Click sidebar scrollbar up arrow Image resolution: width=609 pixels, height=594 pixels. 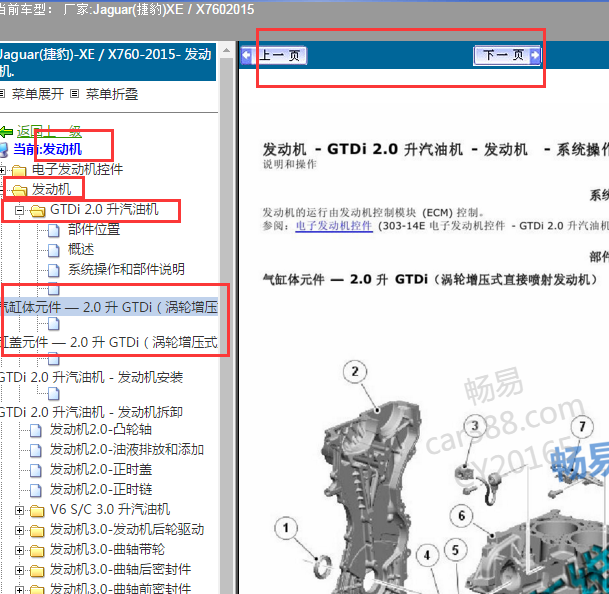pyautogui.click(x=226, y=51)
